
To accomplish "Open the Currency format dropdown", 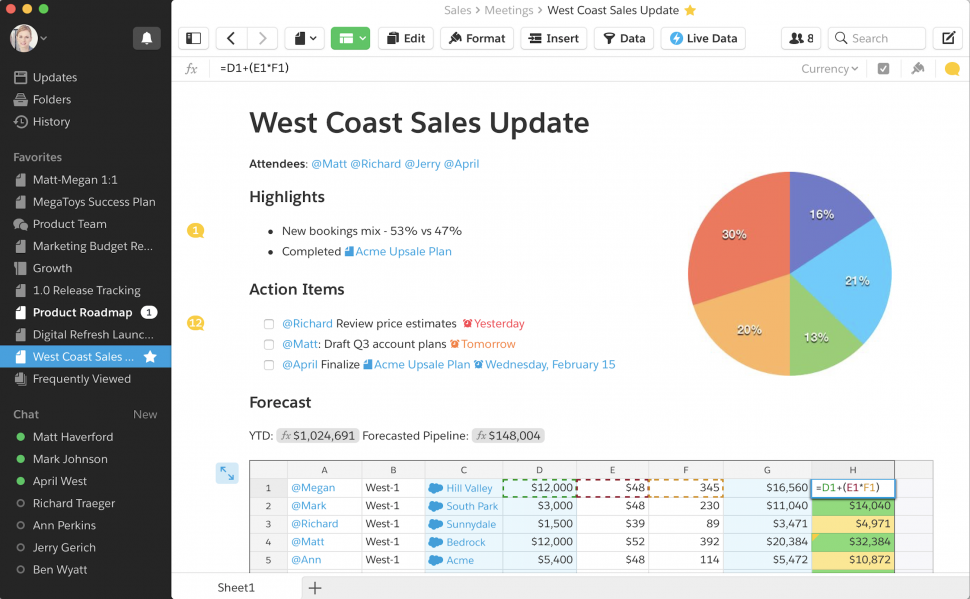I will click(x=829, y=69).
